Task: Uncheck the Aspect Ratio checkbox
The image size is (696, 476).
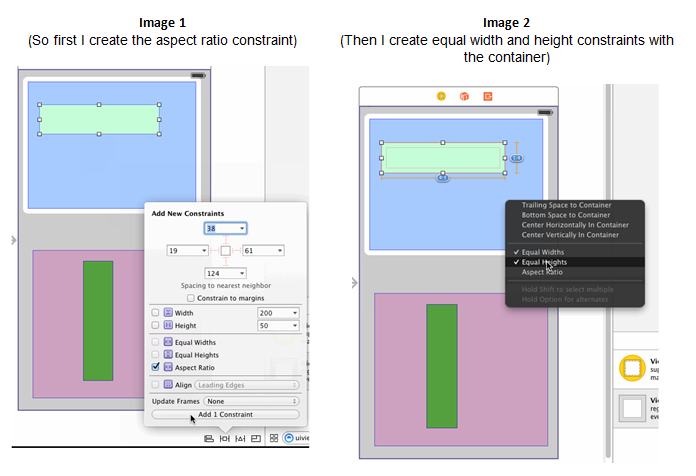Action: (x=155, y=368)
